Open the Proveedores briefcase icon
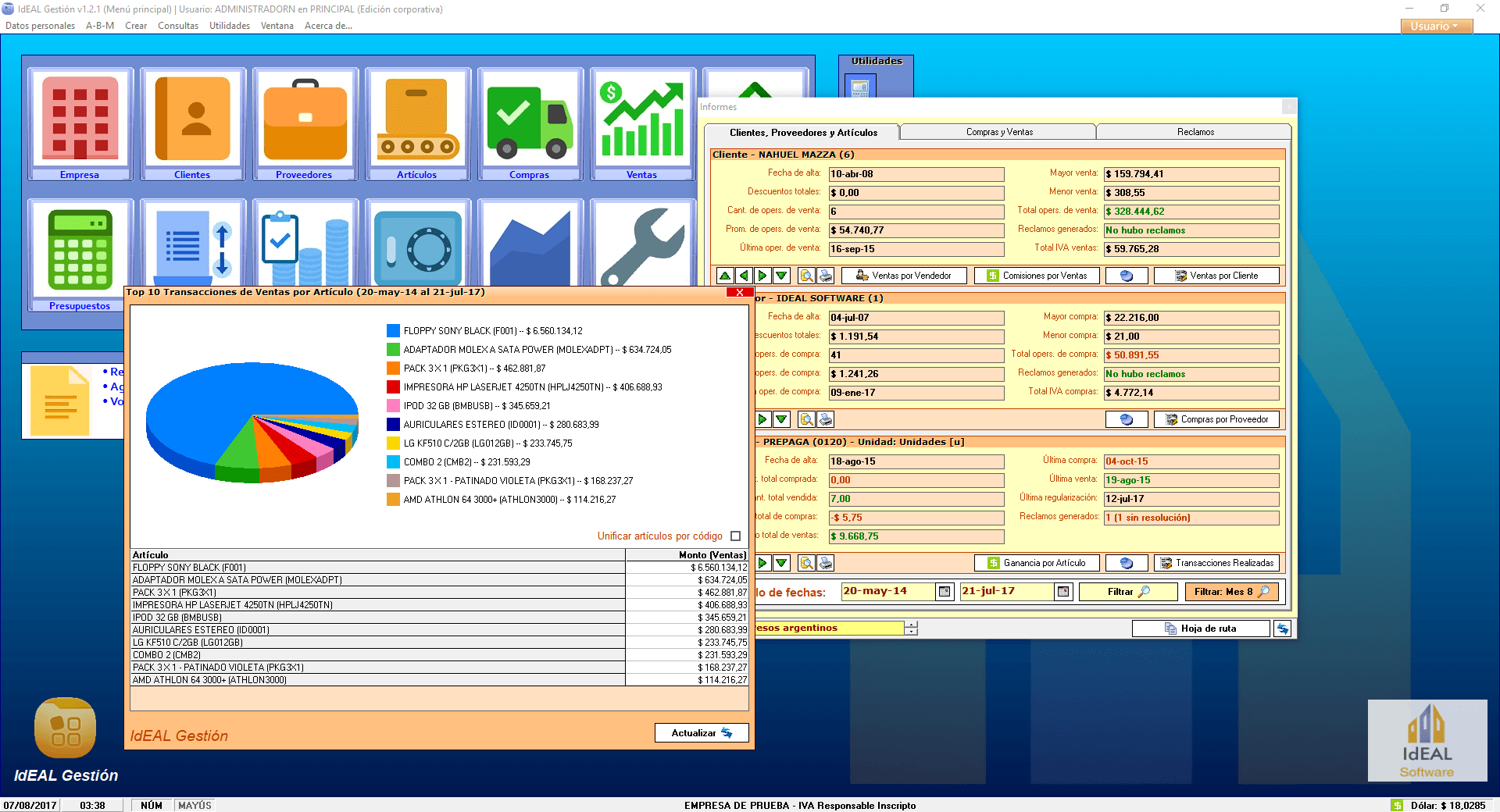 click(305, 124)
